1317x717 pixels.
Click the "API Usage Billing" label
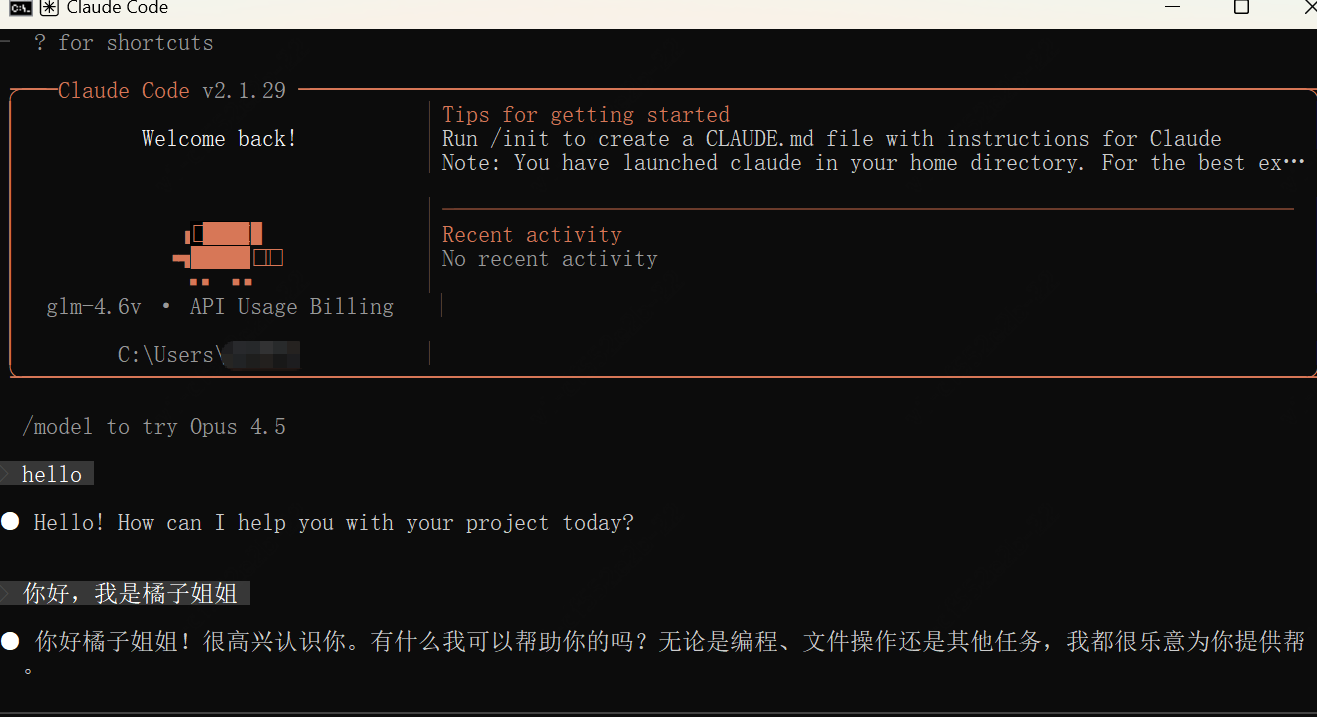(x=291, y=307)
